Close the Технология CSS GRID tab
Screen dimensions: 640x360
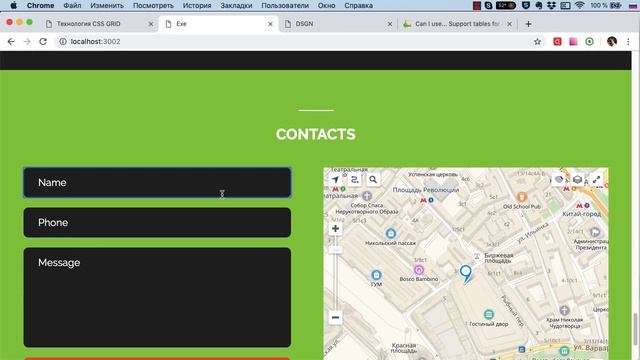(151, 24)
